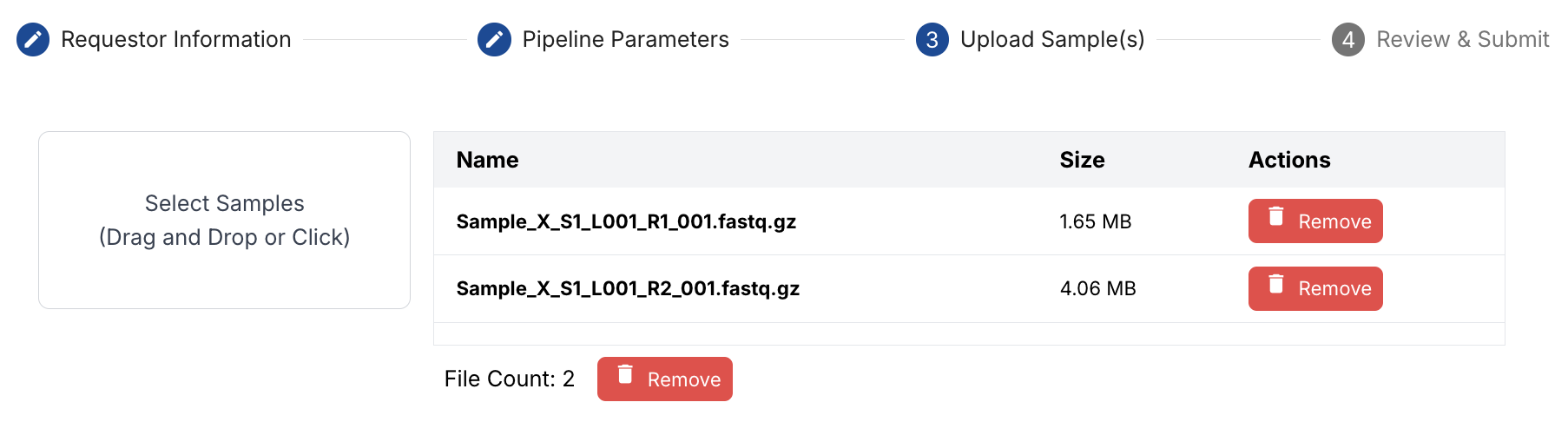Click the step 4 circle icon
The image size is (1568, 422).
[1348, 40]
